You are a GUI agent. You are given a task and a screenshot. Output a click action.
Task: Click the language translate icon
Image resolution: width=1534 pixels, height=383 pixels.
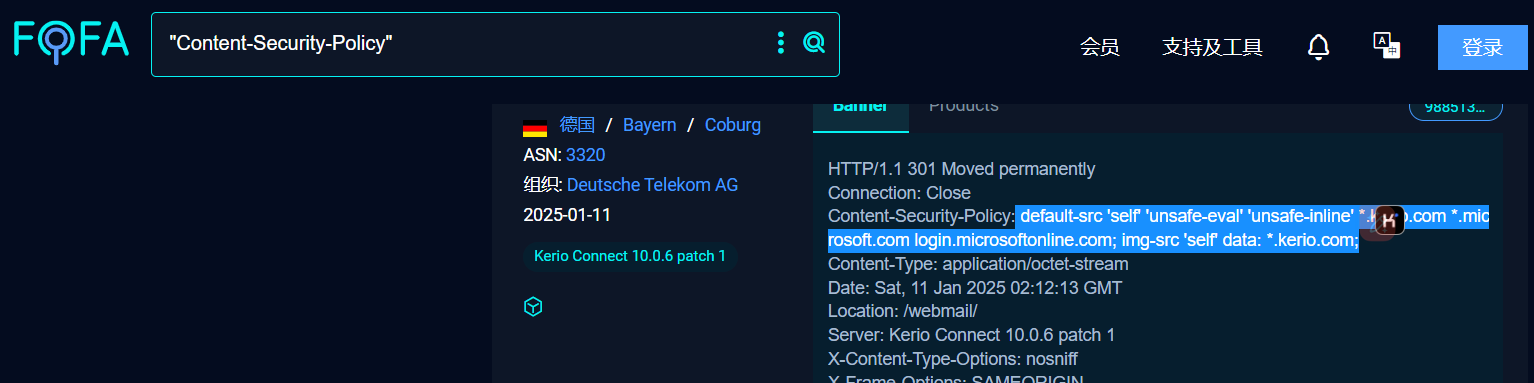point(1386,45)
